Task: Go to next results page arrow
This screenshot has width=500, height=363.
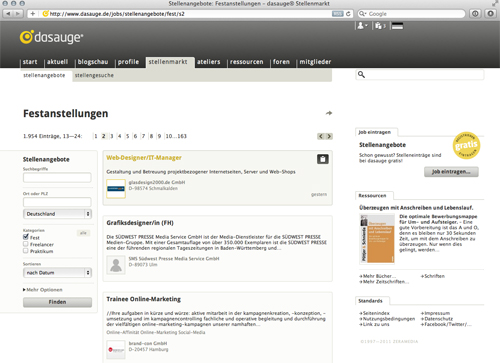Action: click(329, 136)
